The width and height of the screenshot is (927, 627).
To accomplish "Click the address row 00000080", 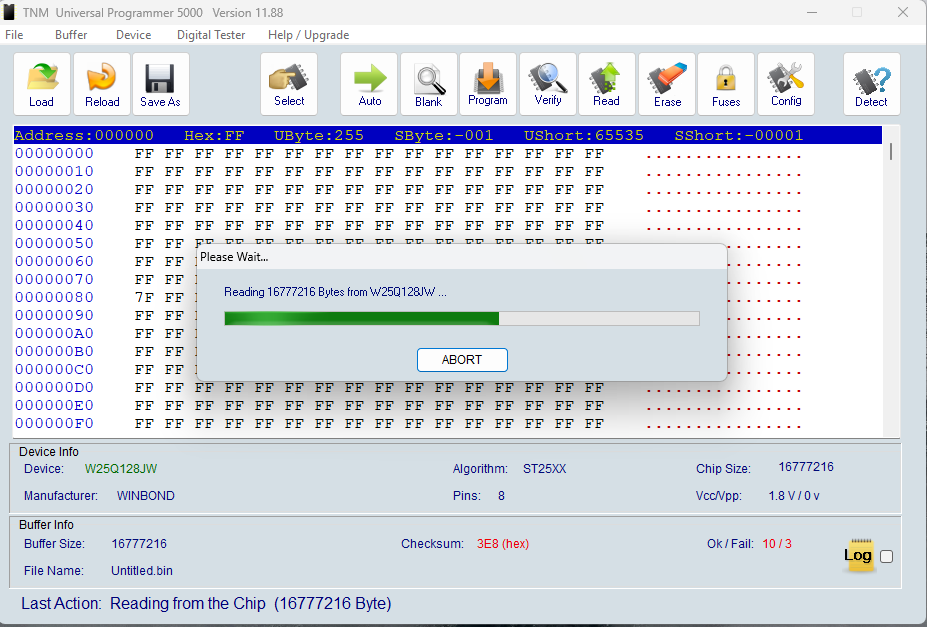I will pyautogui.click(x=54, y=297).
